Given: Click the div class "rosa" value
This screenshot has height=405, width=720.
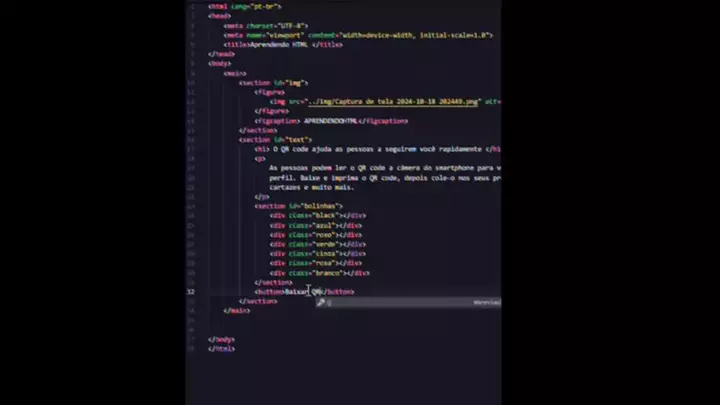Looking at the screenshot, I should [324, 263].
